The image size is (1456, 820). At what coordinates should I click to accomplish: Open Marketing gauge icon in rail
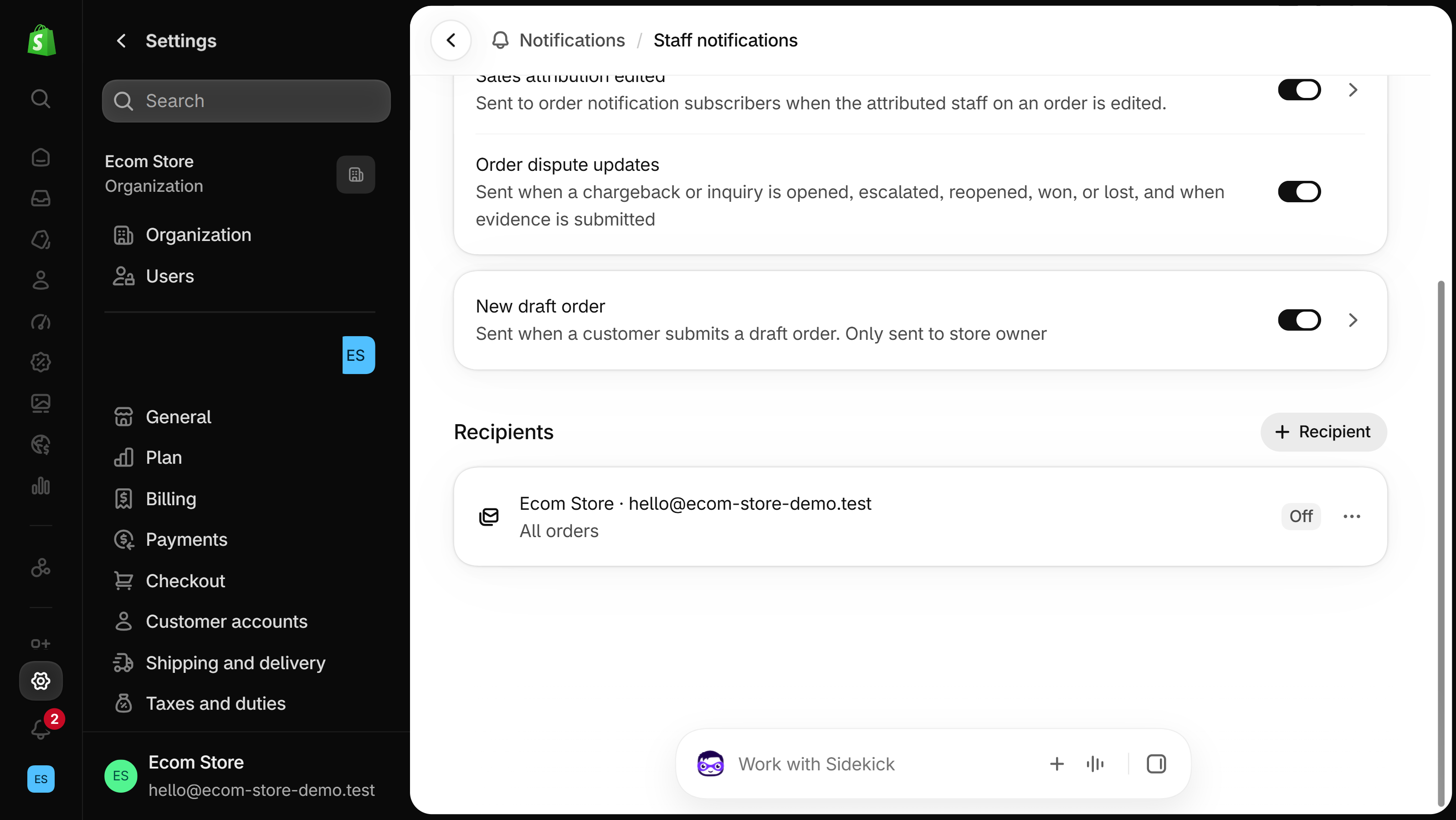pos(41,322)
